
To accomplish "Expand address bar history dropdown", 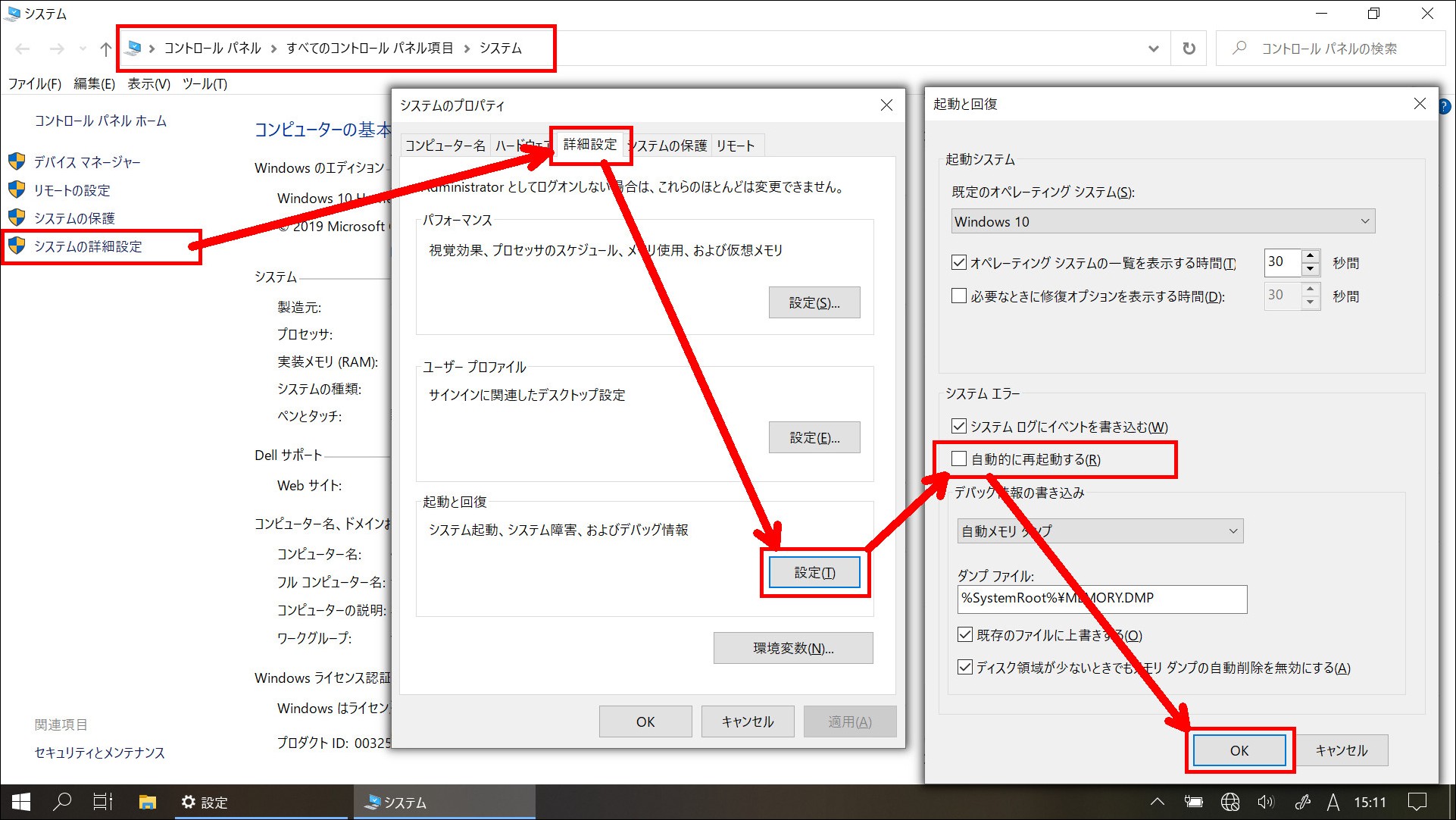I will [1153, 49].
